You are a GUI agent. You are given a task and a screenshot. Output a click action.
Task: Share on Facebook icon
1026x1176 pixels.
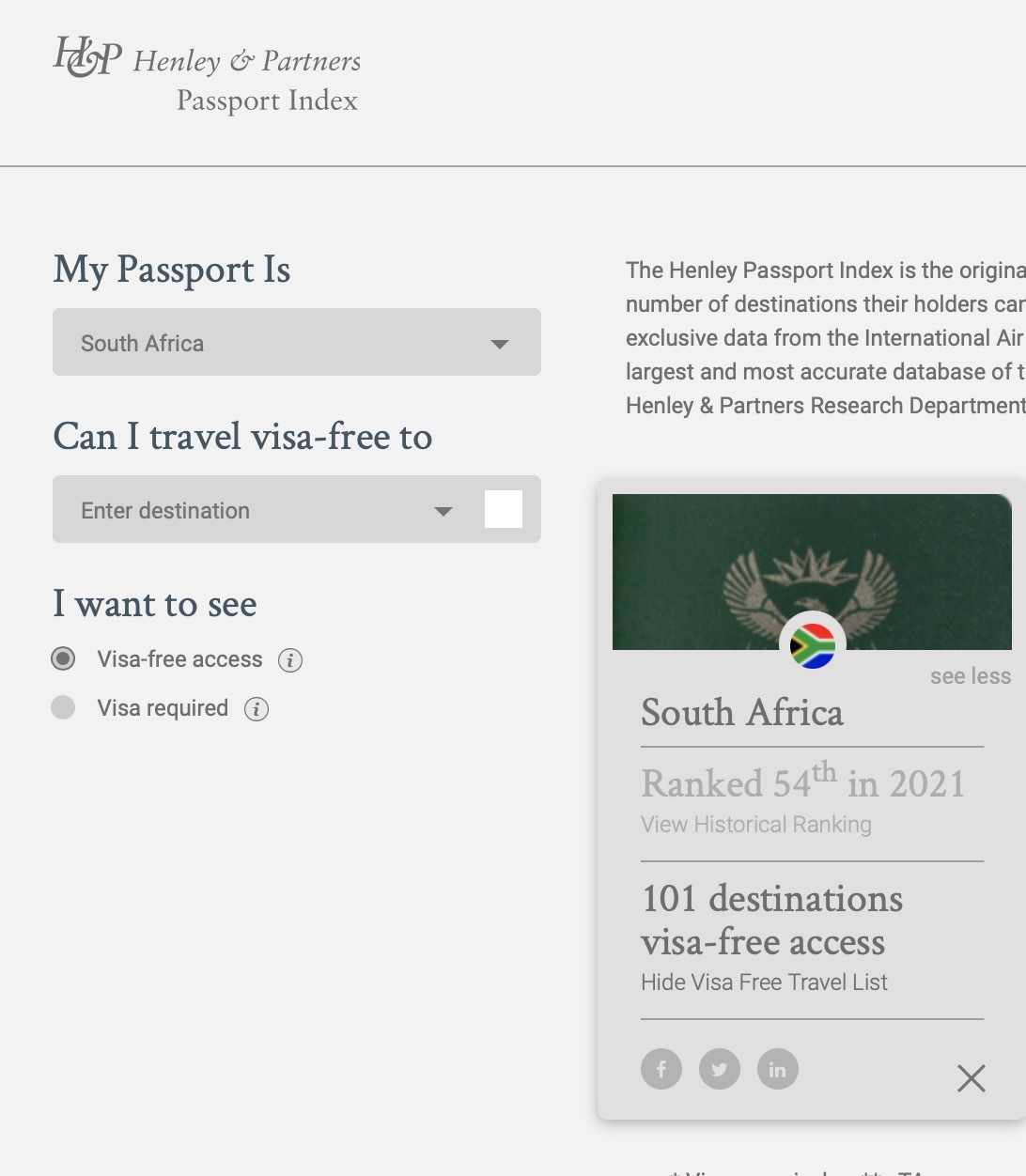pyautogui.click(x=661, y=1069)
